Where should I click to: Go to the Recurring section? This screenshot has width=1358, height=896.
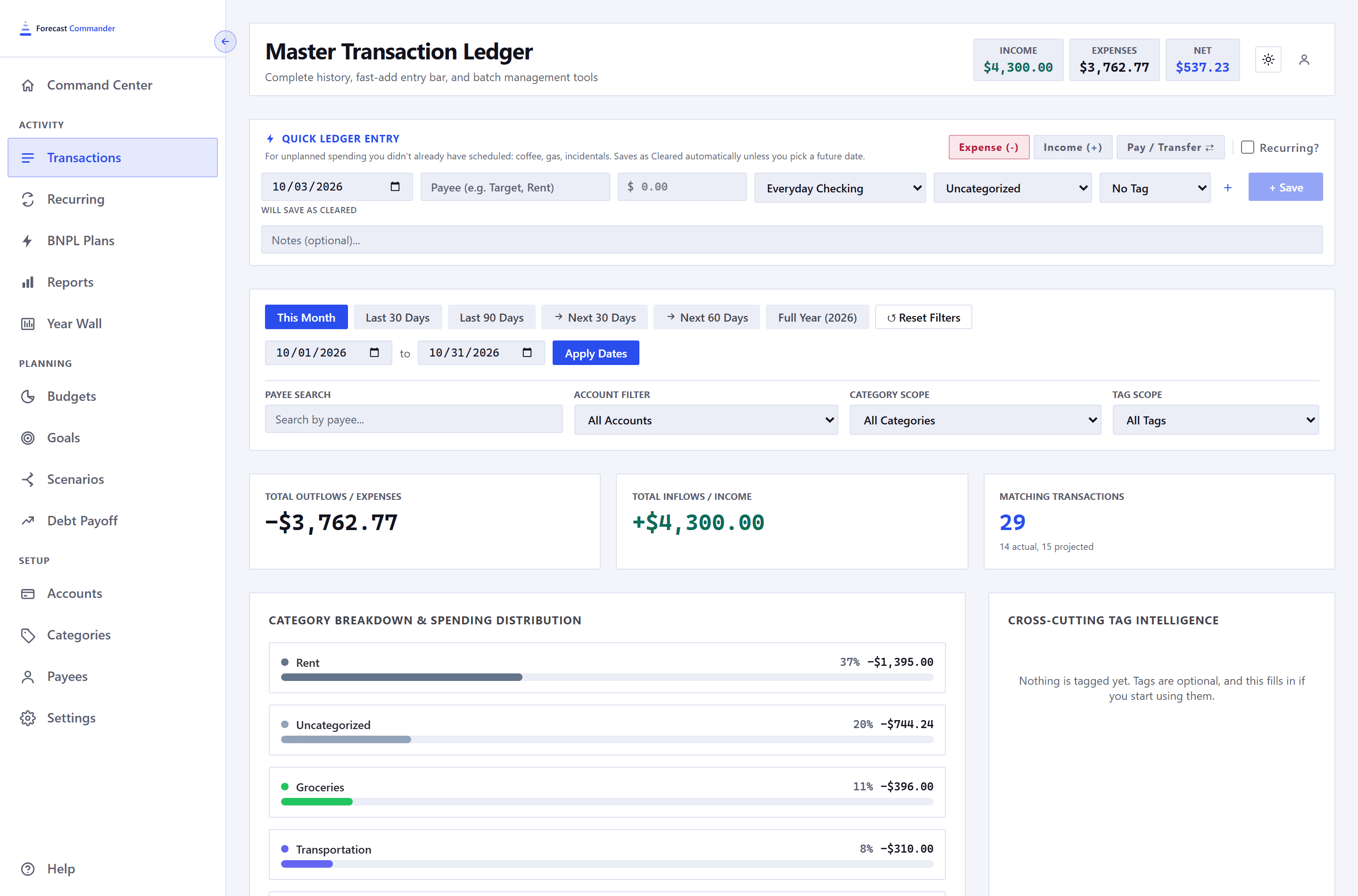point(113,199)
